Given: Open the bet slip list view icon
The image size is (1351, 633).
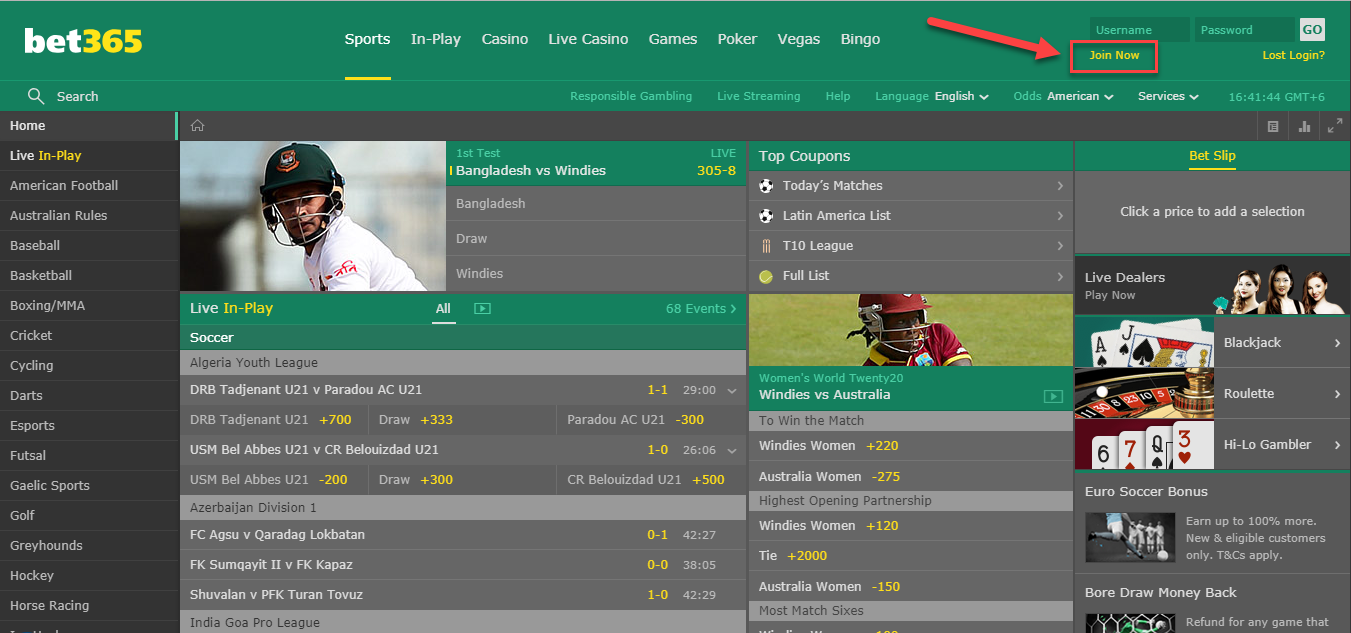Looking at the screenshot, I should click(x=1273, y=126).
